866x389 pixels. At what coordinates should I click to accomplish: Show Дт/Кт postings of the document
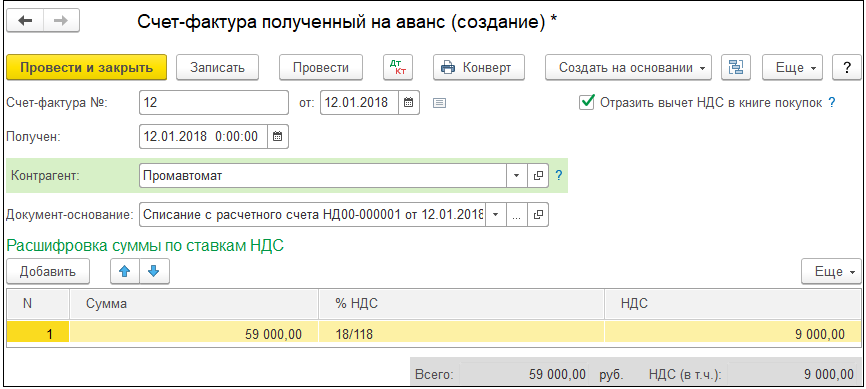[398, 67]
